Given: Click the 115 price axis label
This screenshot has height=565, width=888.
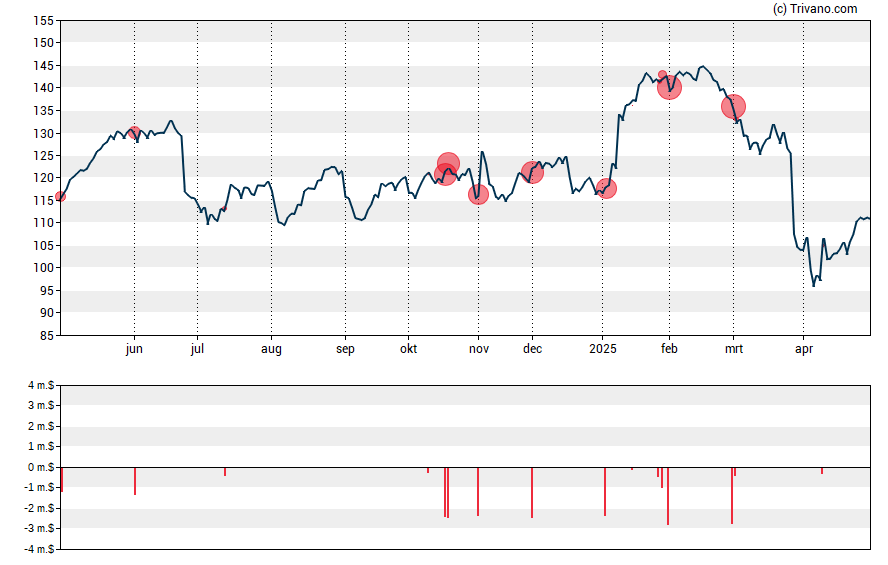Looking at the screenshot, I should click(x=44, y=200).
